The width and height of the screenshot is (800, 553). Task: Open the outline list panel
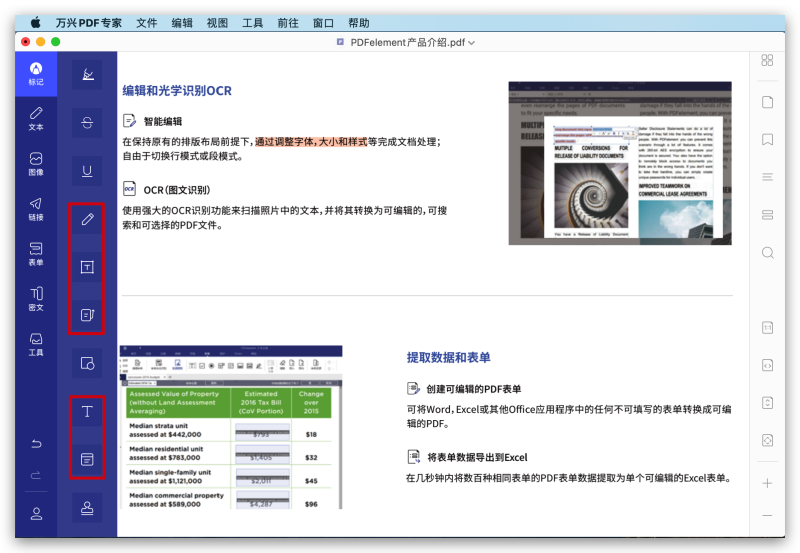pos(767,177)
